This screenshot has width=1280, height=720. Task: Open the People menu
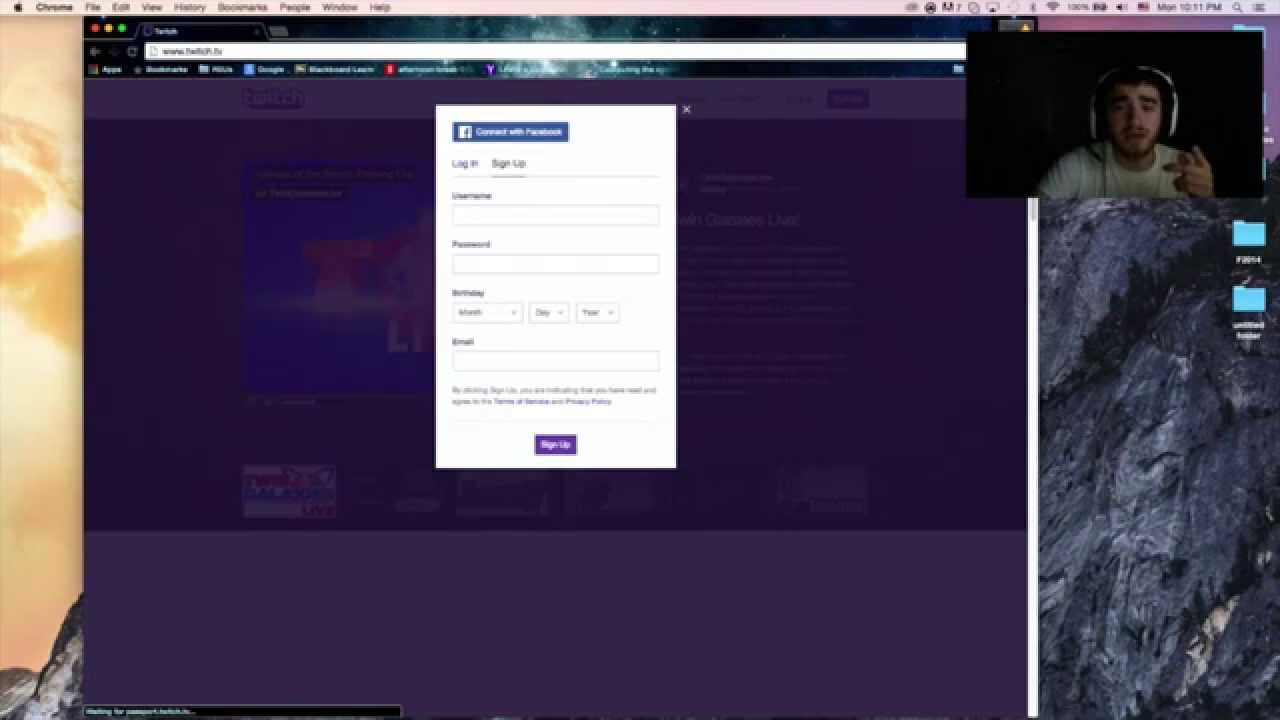[x=295, y=7]
